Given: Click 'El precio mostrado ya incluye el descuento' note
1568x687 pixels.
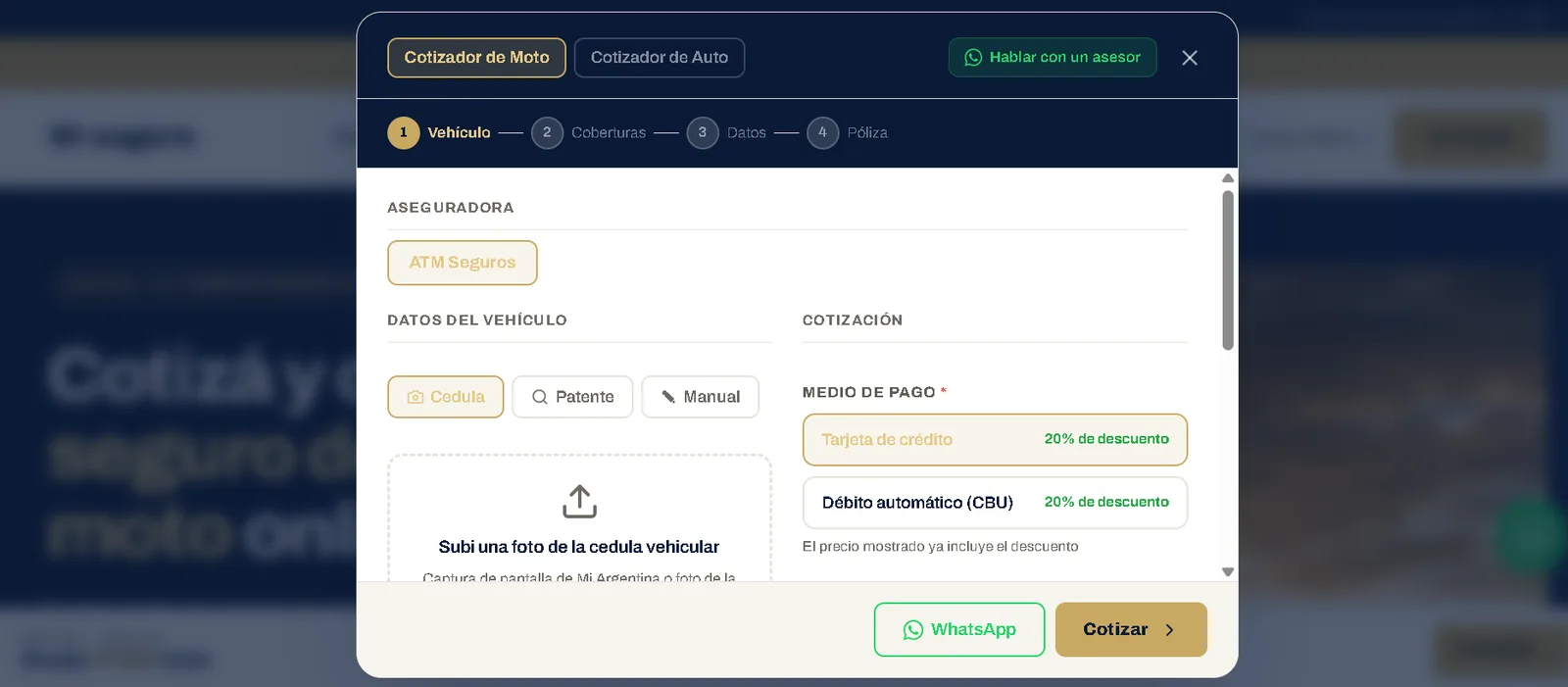Looking at the screenshot, I should [940, 547].
